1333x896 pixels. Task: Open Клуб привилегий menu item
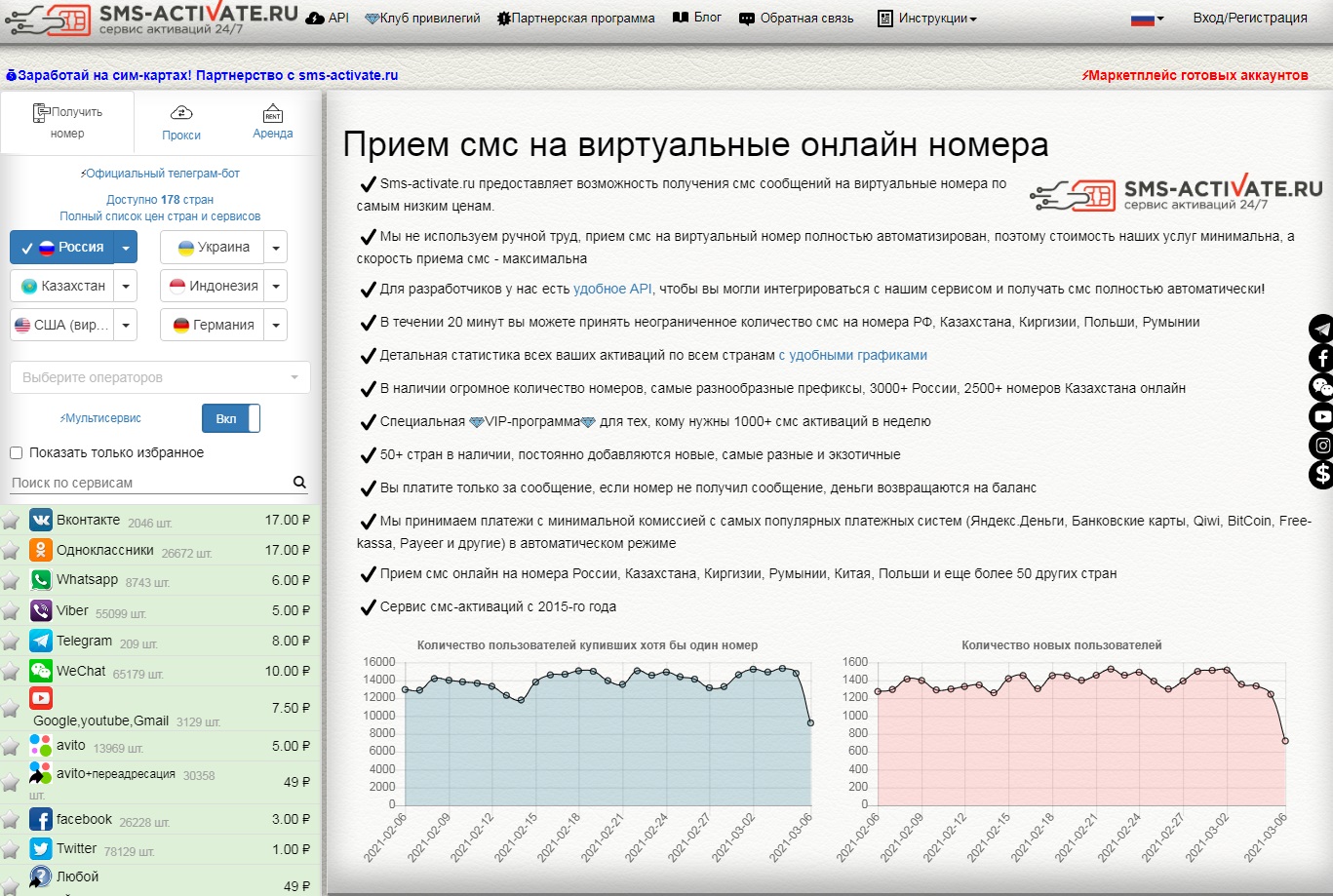(x=422, y=19)
